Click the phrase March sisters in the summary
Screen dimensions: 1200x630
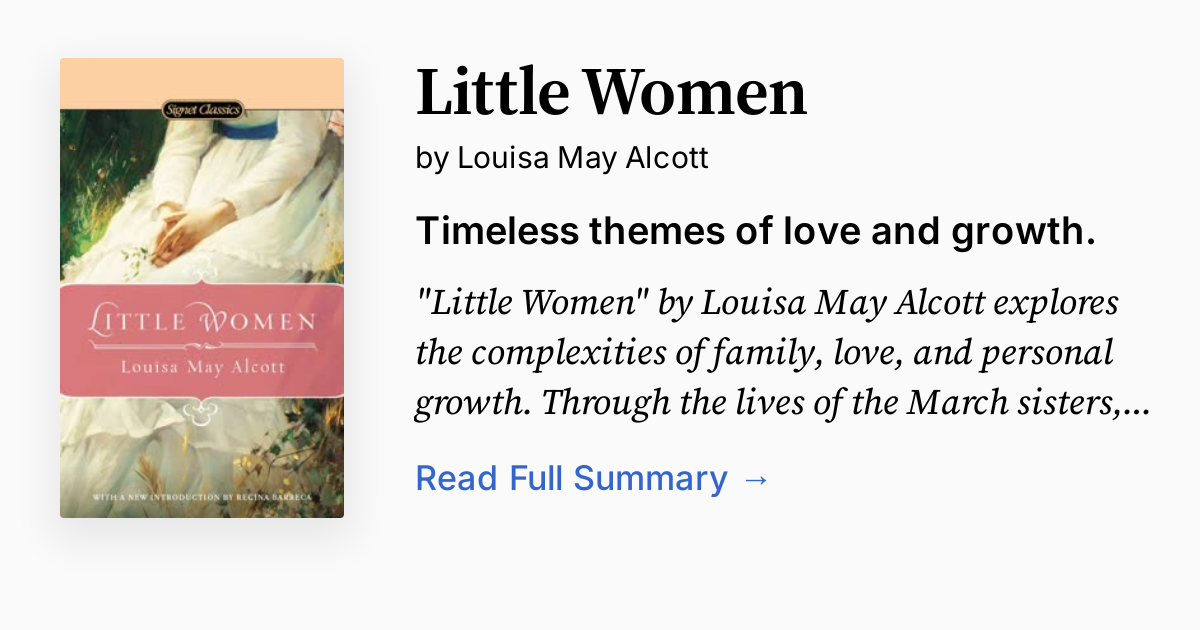tap(1014, 401)
